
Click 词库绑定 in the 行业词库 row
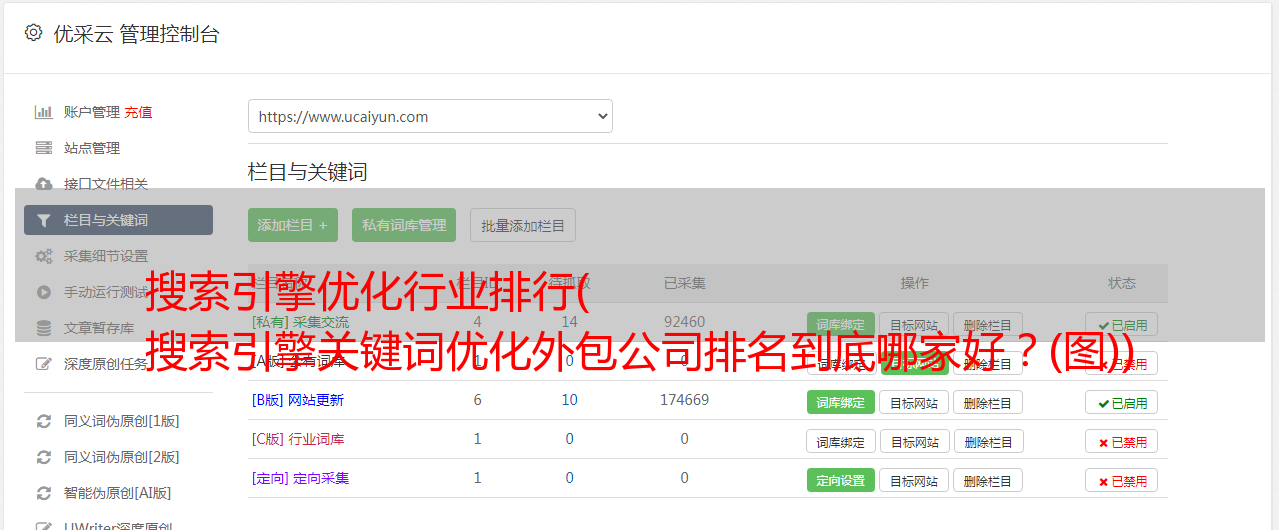(x=841, y=441)
